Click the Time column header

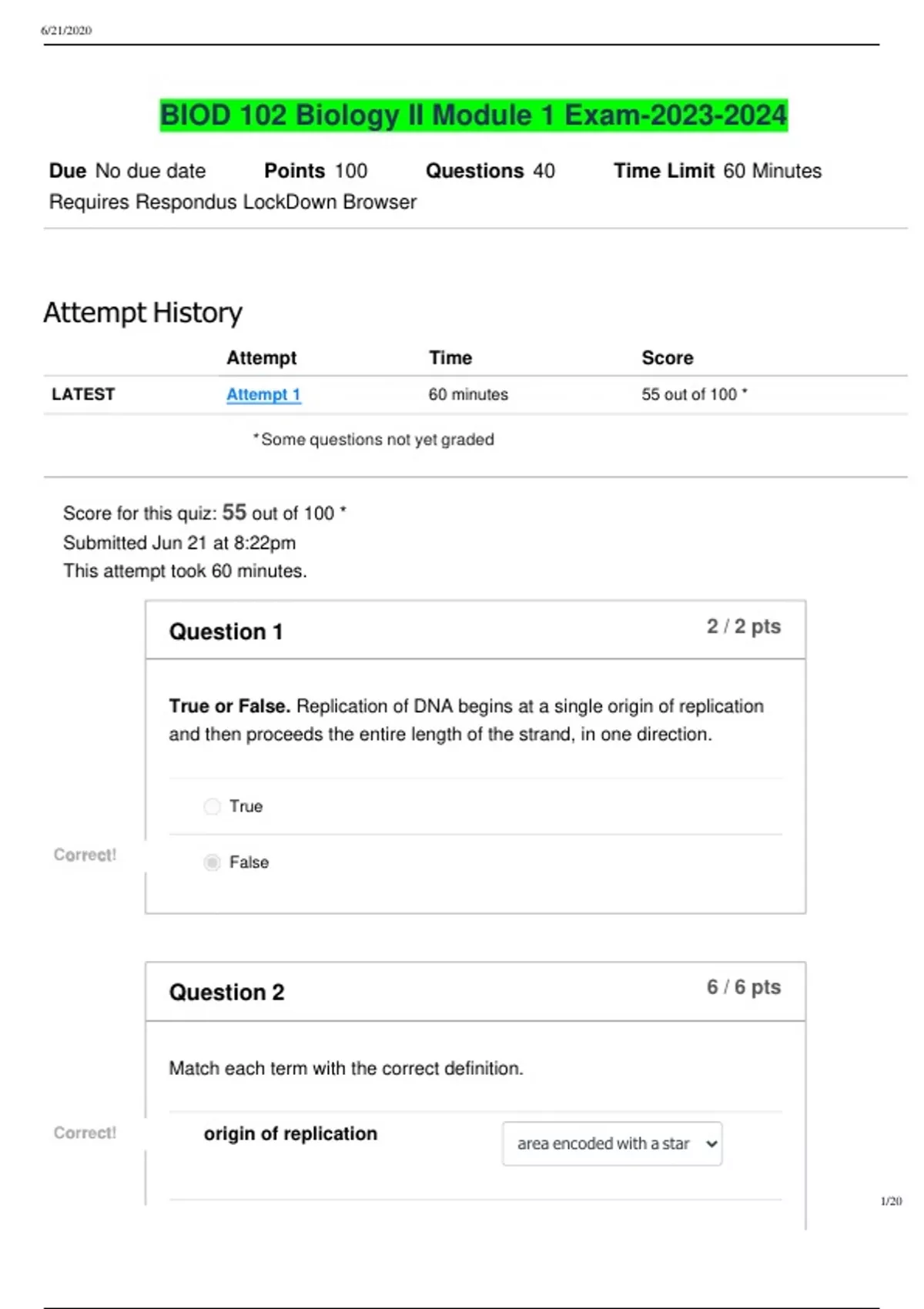click(450, 357)
